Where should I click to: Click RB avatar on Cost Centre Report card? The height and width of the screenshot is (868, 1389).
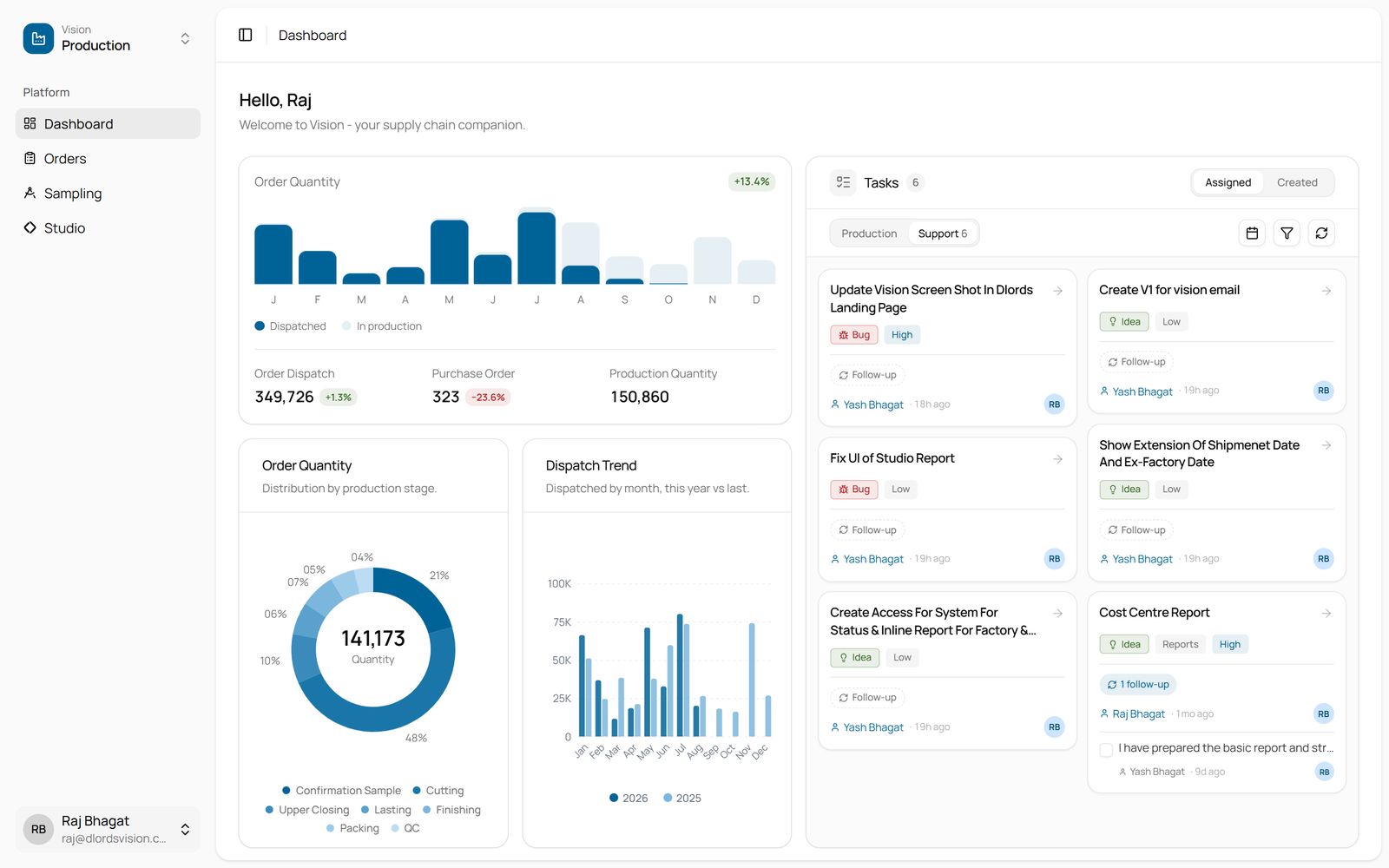click(1323, 713)
